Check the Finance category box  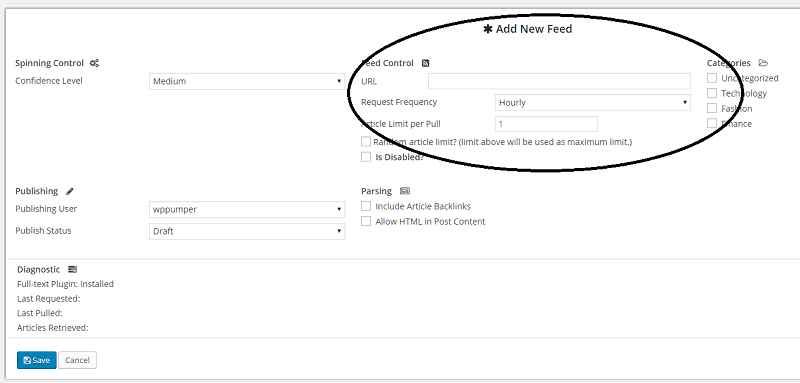[x=712, y=123]
